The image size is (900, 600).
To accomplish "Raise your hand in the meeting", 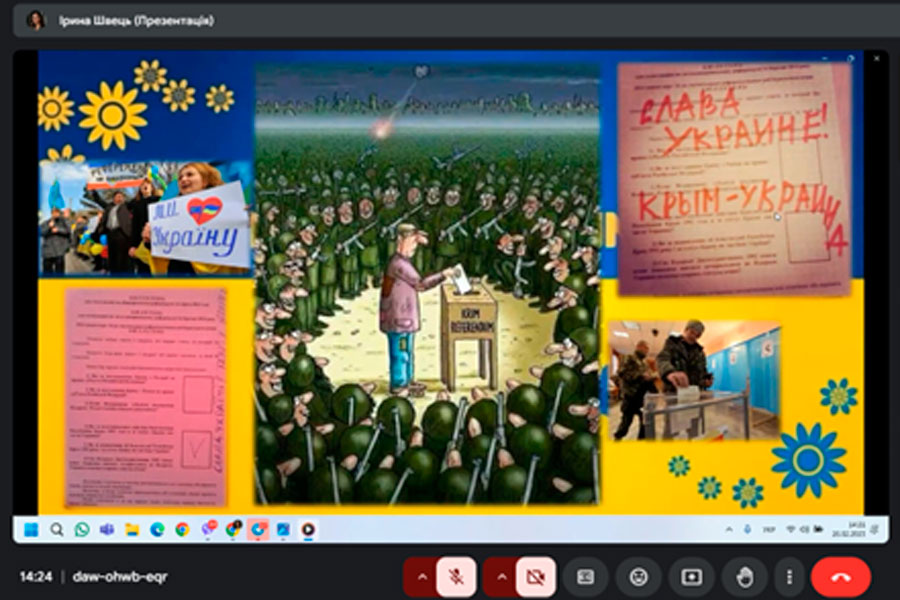I will [743, 577].
